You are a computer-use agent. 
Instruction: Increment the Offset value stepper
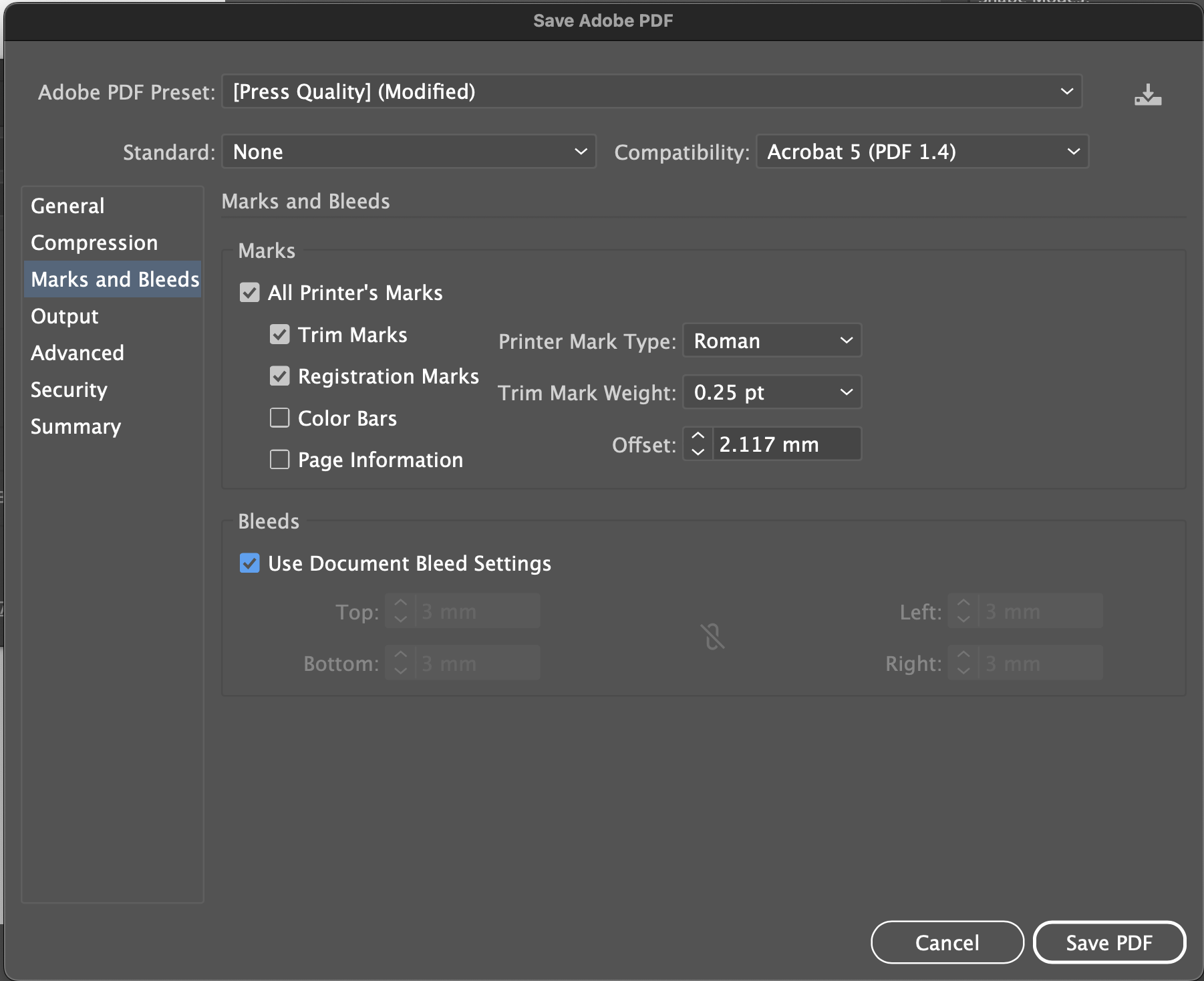[698, 436]
